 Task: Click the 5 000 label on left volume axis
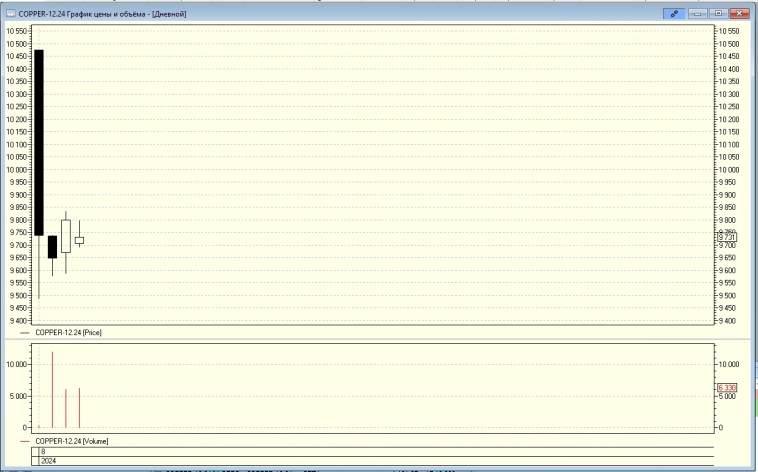18,396
